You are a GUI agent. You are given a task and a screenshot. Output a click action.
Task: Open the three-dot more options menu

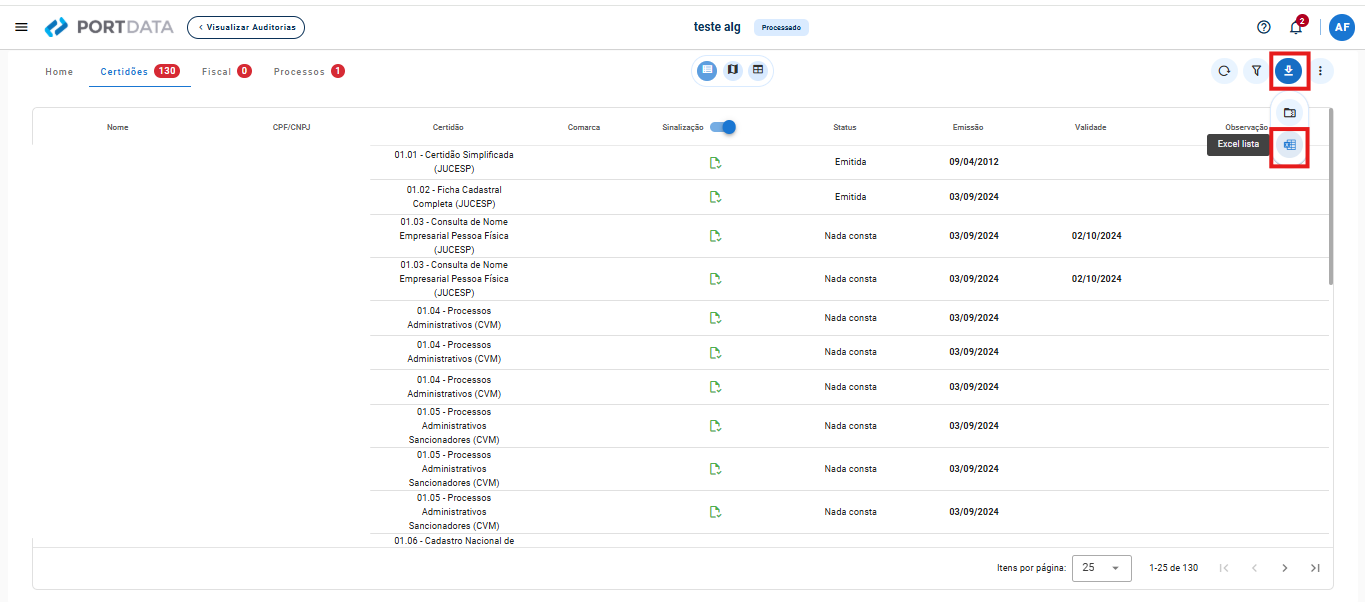pyautogui.click(x=1321, y=71)
